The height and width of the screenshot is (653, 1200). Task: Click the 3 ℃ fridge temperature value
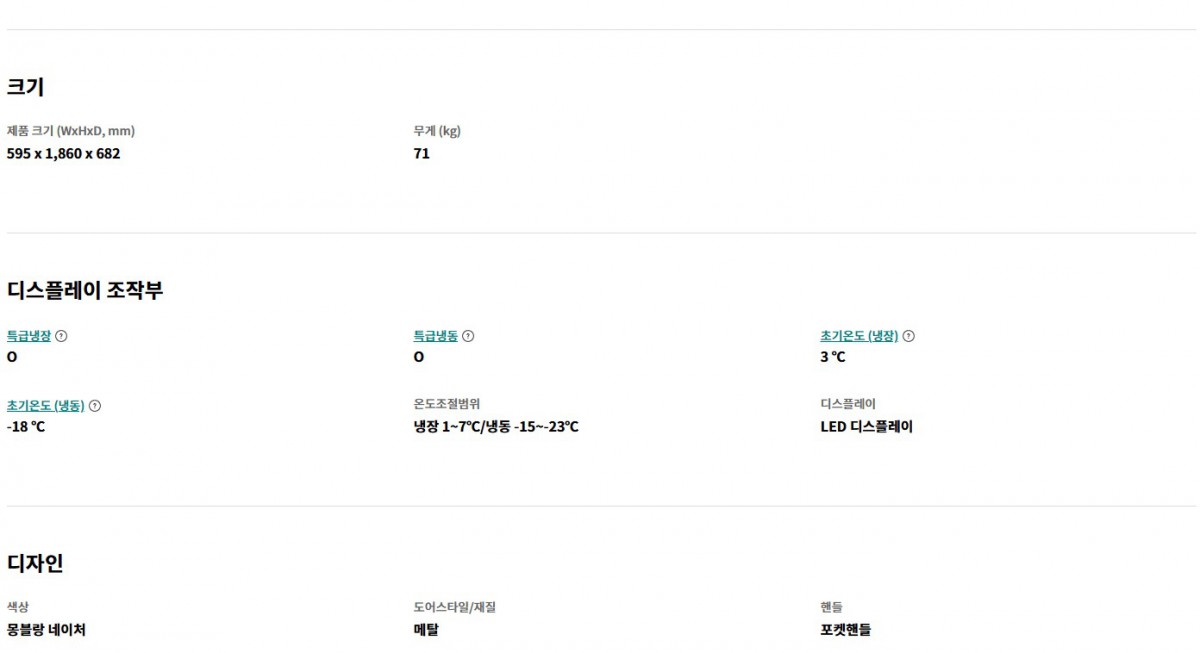pyautogui.click(x=832, y=357)
